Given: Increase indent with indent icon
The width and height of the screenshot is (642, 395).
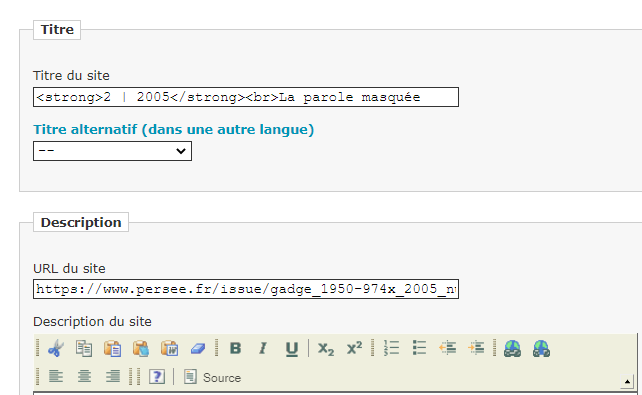Looking at the screenshot, I should tap(477, 348).
